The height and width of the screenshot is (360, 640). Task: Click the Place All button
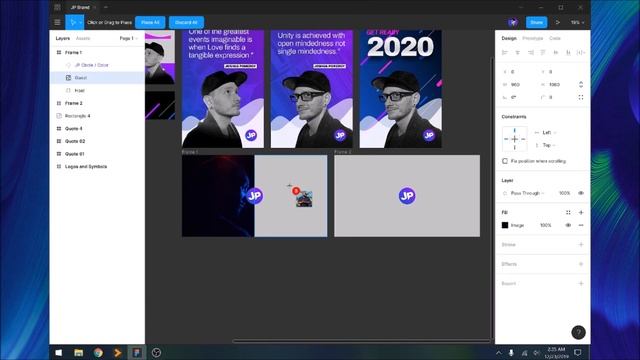click(150, 22)
